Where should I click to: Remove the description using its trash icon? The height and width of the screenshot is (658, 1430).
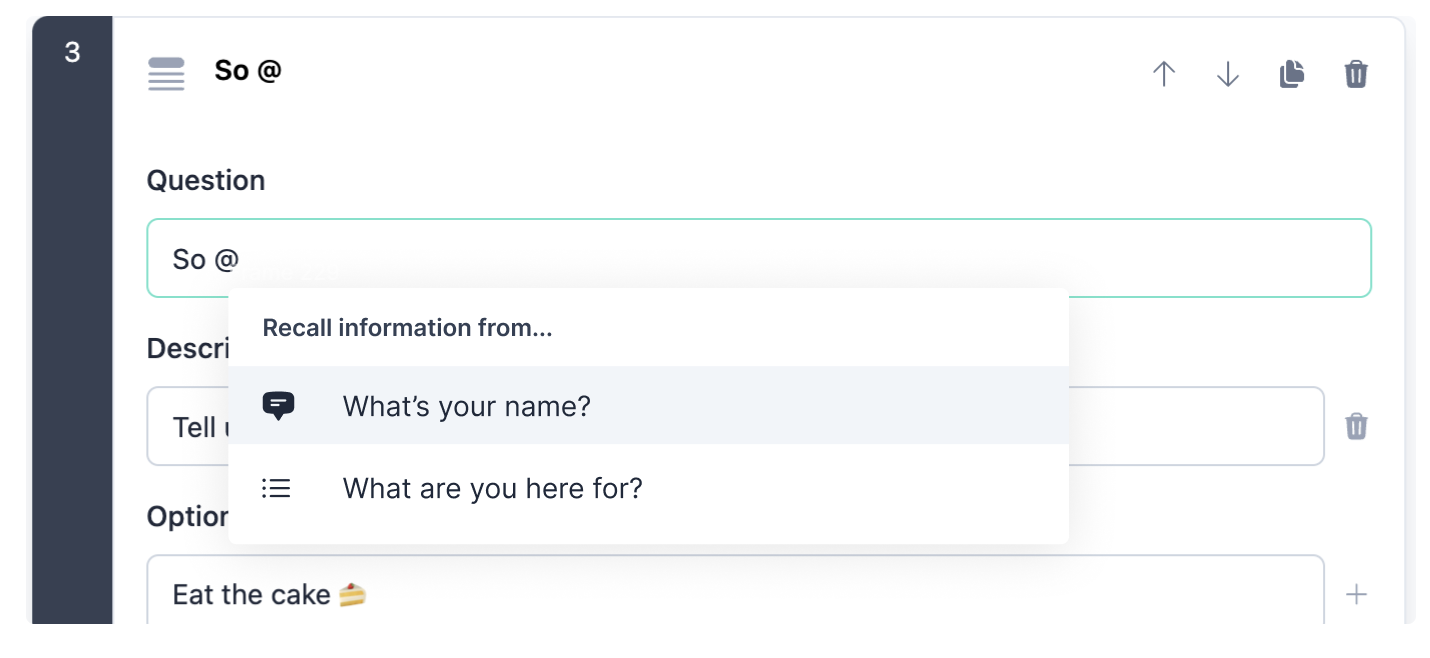click(x=1356, y=426)
